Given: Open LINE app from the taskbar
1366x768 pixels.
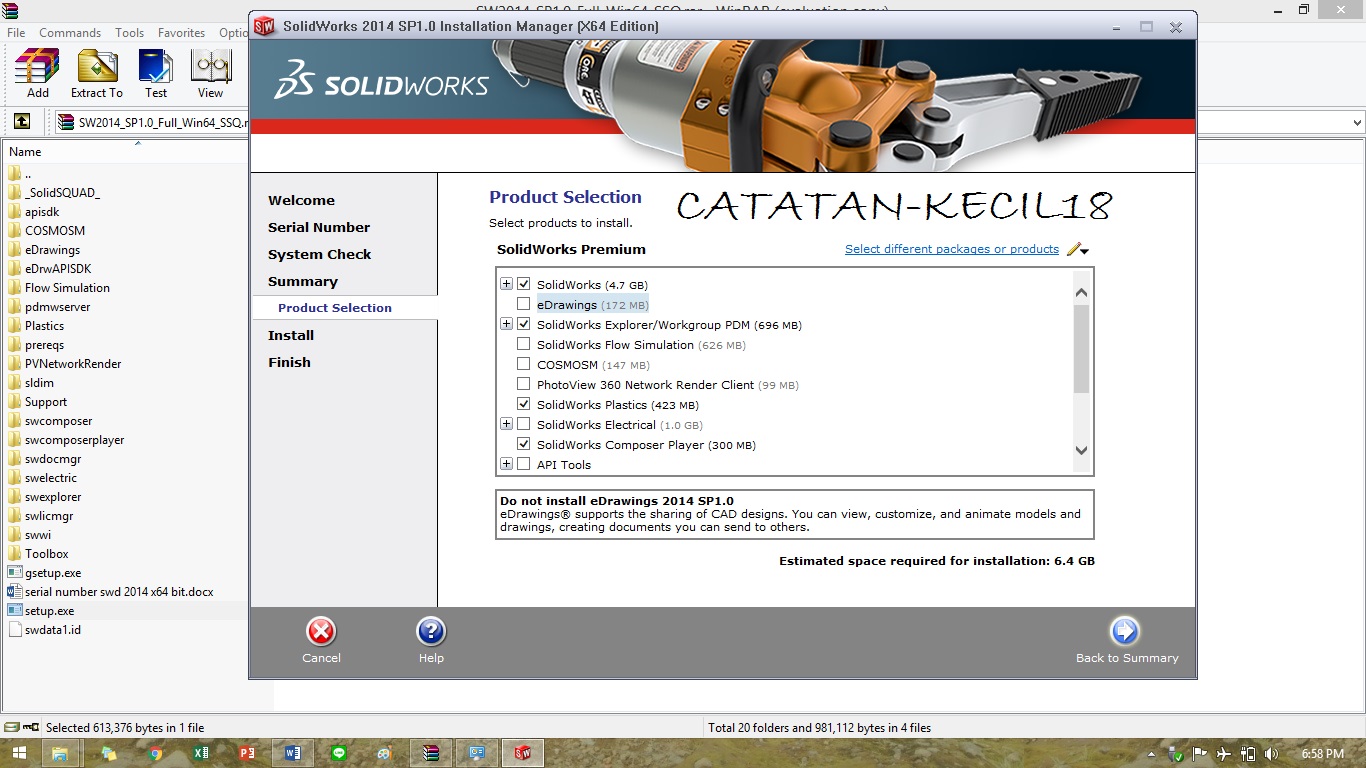Looking at the screenshot, I should tap(339, 753).
